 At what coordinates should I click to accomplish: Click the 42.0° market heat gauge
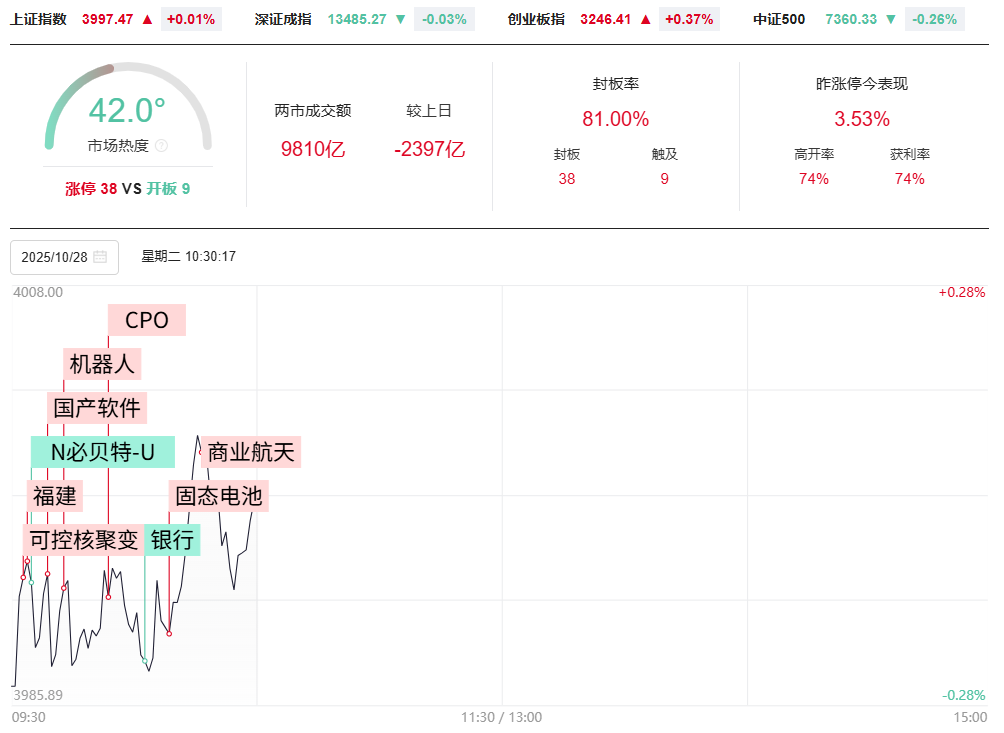[x=127, y=110]
